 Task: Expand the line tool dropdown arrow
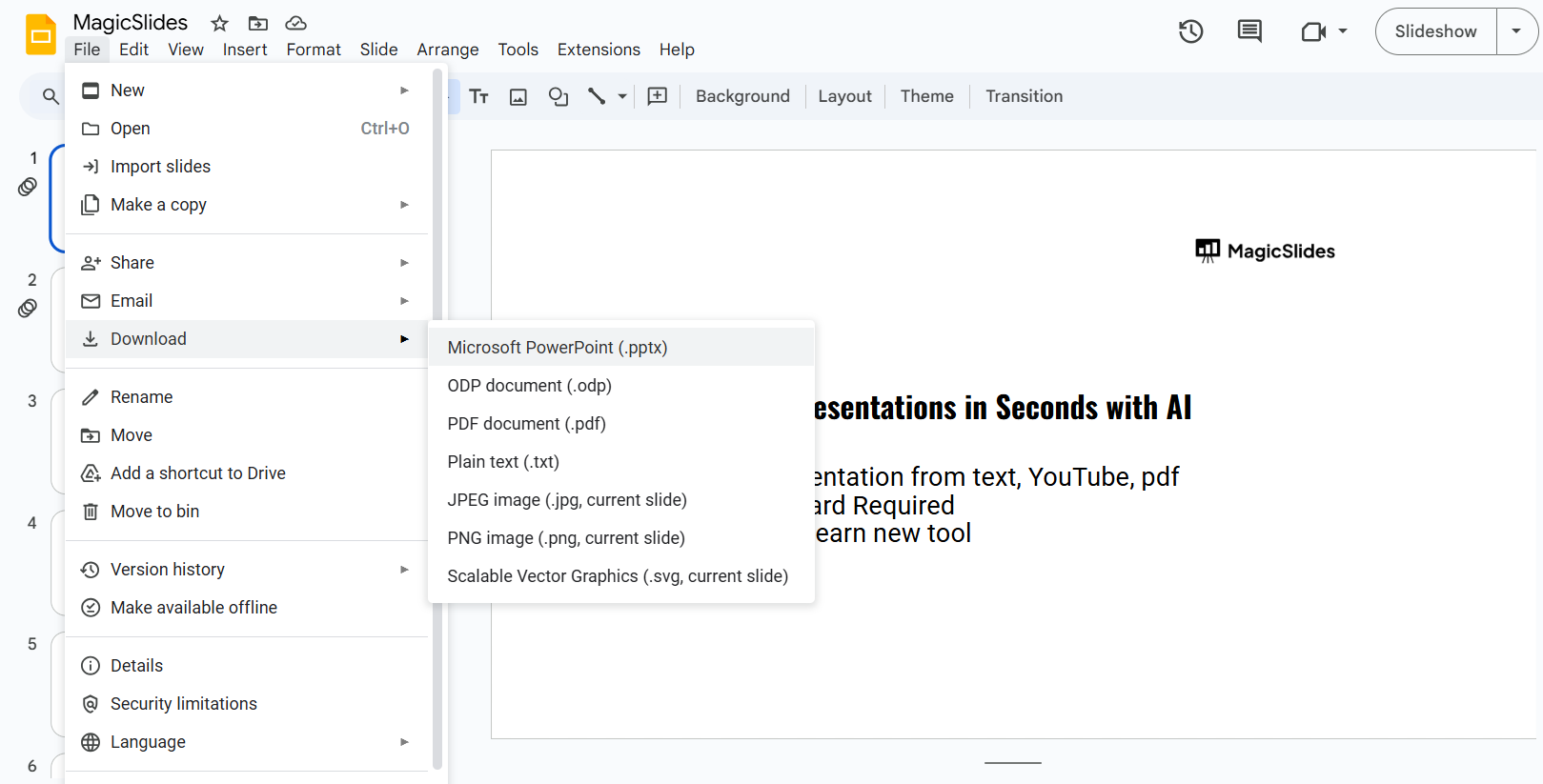click(622, 96)
